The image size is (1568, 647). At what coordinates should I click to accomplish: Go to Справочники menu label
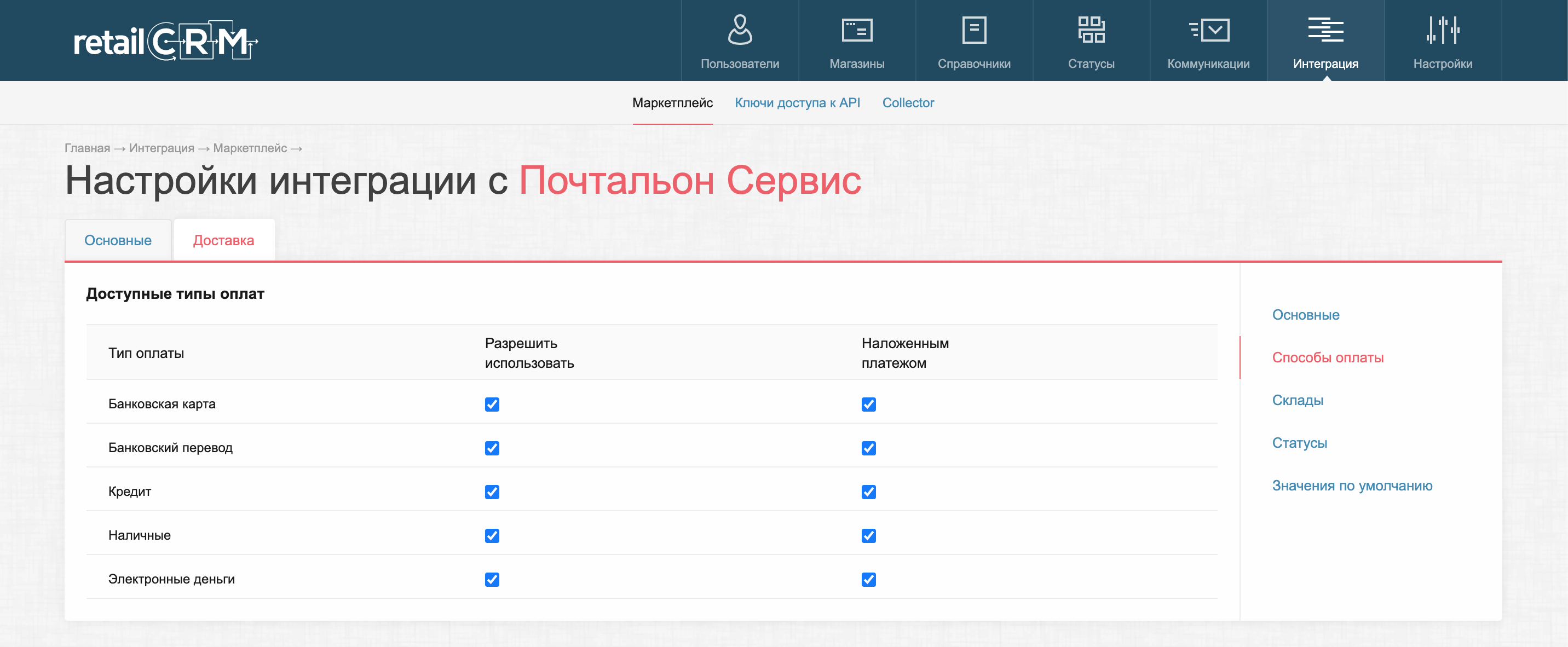pyautogui.click(x=974, y=64)
